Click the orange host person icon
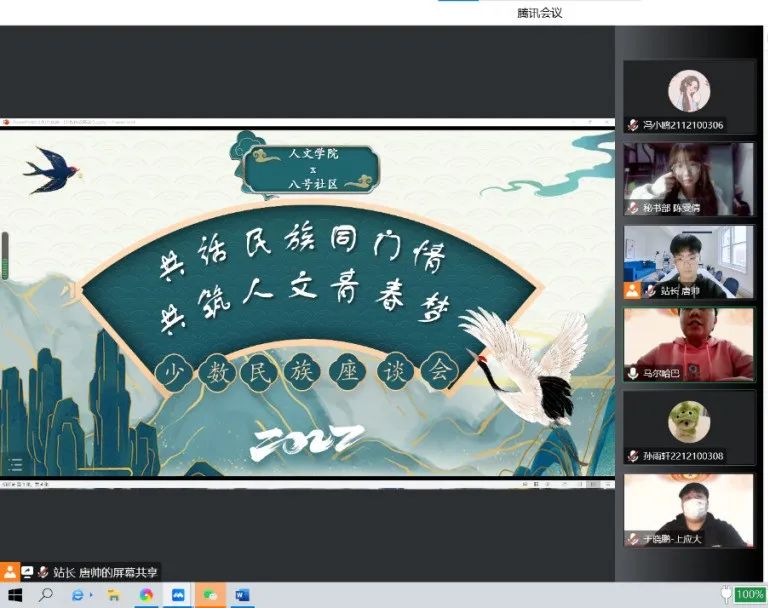Viewport: 768px width, 608px height. pyautogui.click(x=10, y=572)
